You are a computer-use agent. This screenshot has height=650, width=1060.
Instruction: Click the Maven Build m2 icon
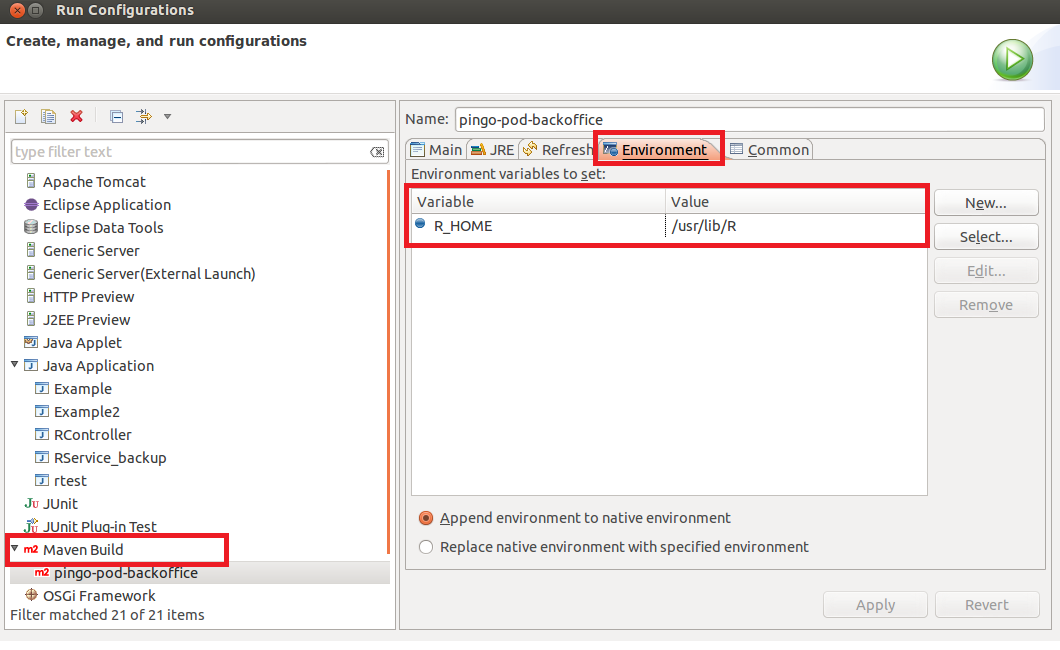tap(31, 549)
